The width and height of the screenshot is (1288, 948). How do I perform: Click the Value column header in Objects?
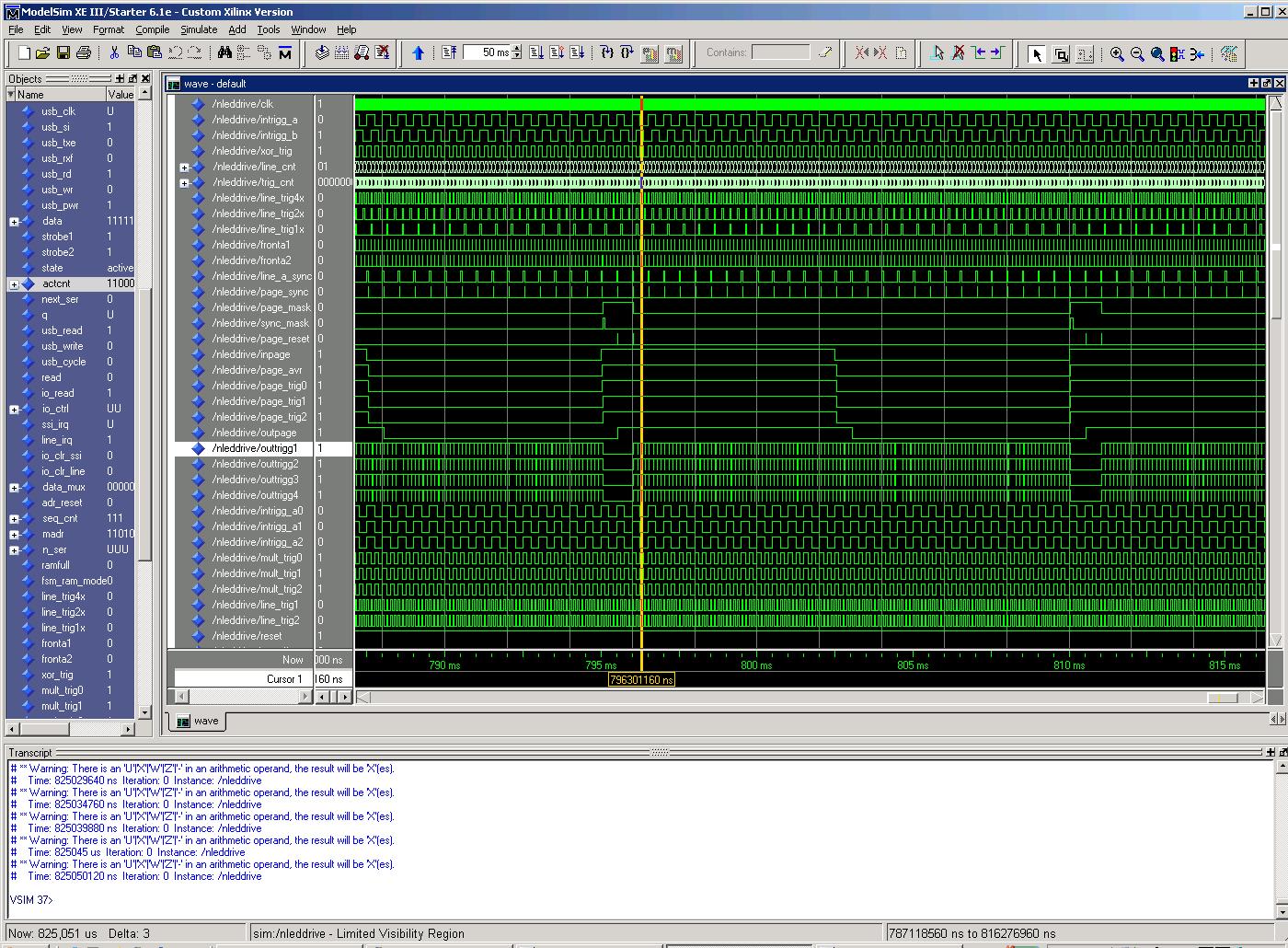(120, 95)
